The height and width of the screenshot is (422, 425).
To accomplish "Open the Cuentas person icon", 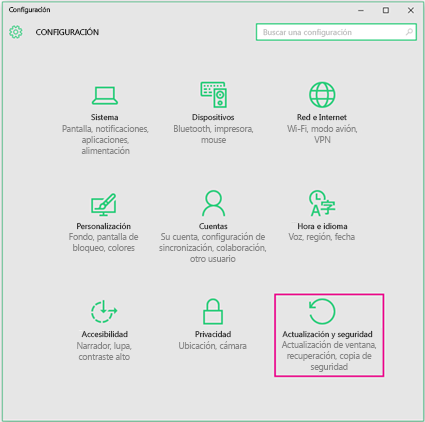I will click(213, 203).
